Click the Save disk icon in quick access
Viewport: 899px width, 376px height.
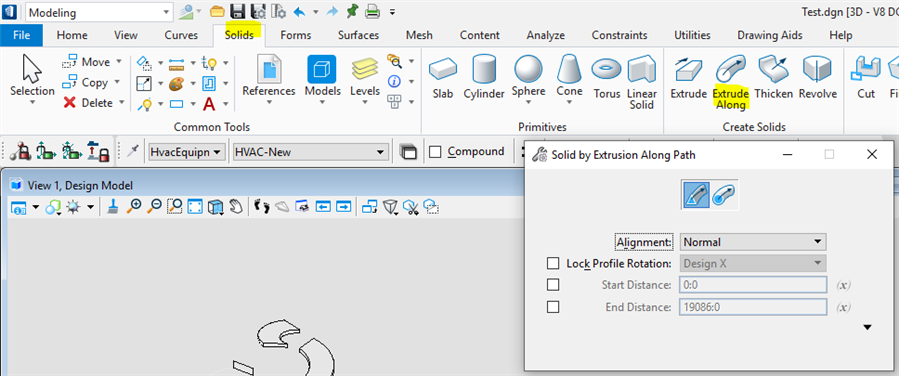click(237, 11)
